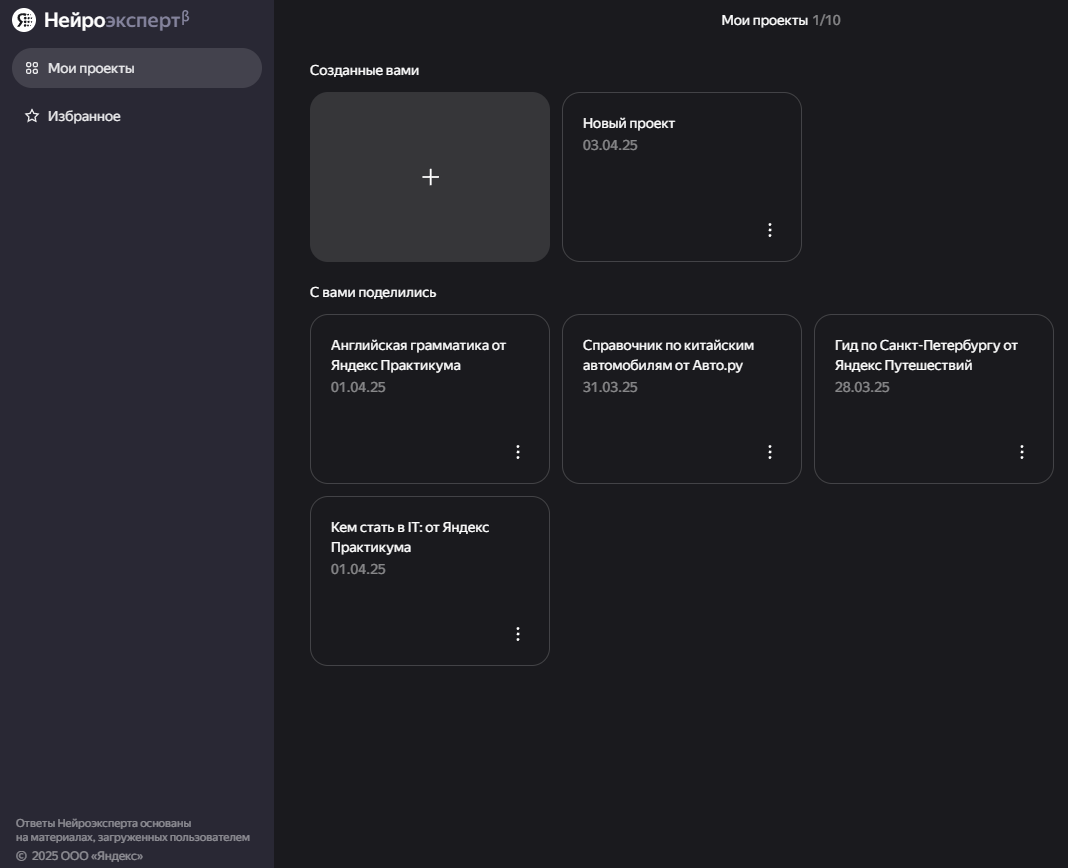Open three-dot menu on Гид по Санкт-Петербургу card
1068x868 pixels.
tap(1022, 452)
